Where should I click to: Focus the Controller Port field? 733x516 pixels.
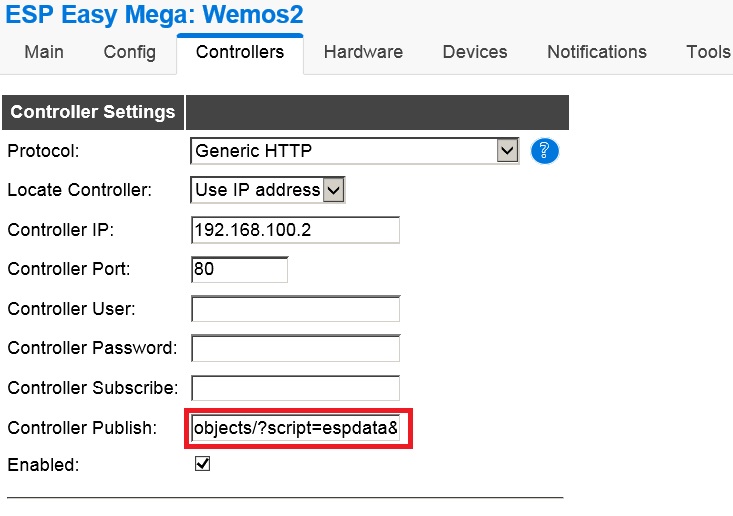pos(239,269)
